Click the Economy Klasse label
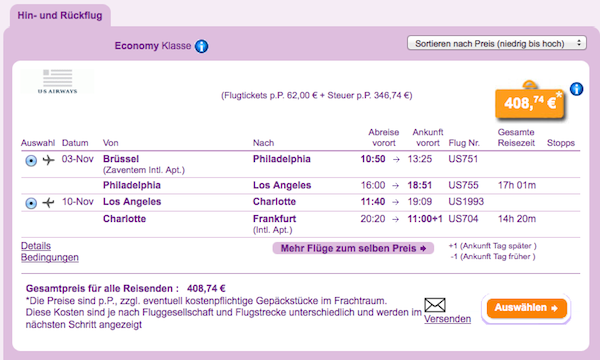Viewport: 600px width, 360px height. point(153,46)
